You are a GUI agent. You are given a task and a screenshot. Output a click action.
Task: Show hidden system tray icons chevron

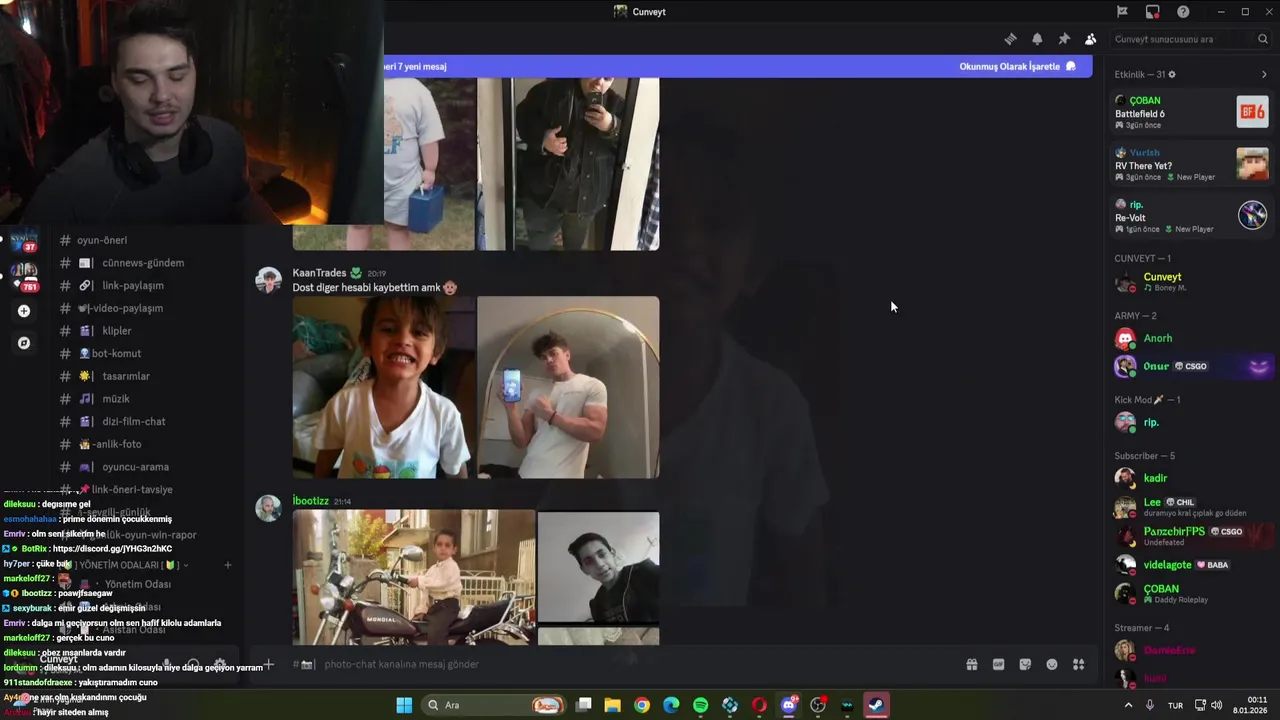pos(1128,705)
